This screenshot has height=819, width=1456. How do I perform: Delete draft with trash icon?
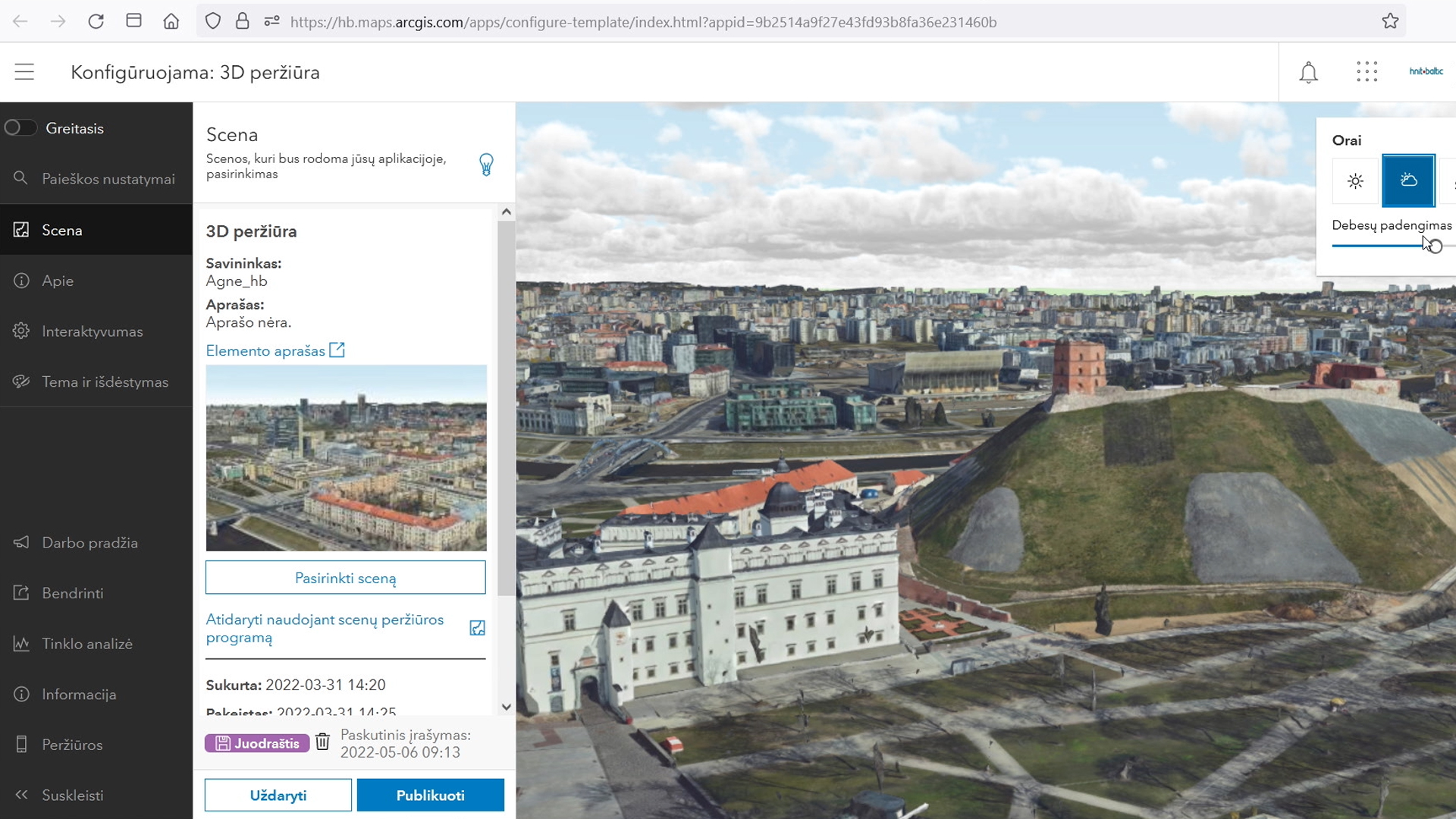pos(322,742)
